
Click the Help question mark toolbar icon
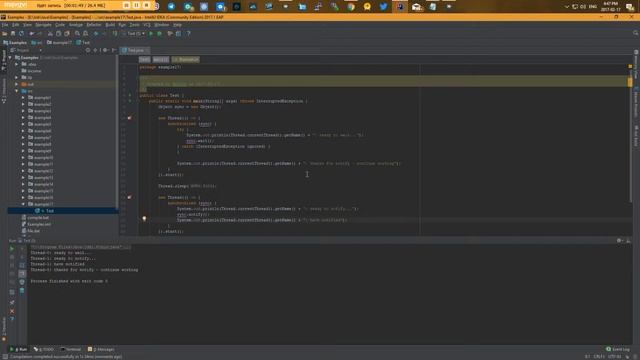(x=188, y=33)
